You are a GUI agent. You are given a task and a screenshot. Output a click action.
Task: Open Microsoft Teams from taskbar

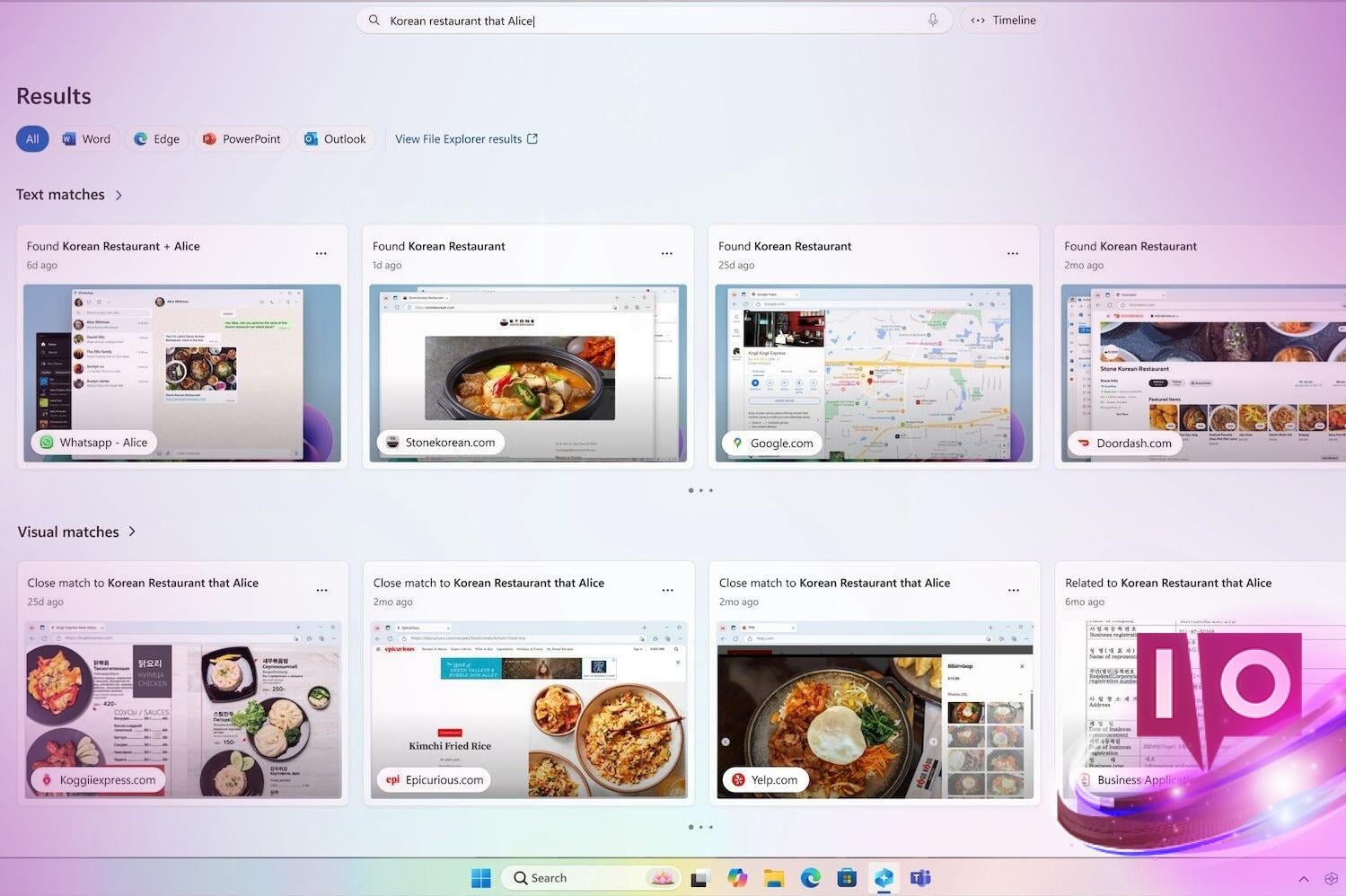920,878
